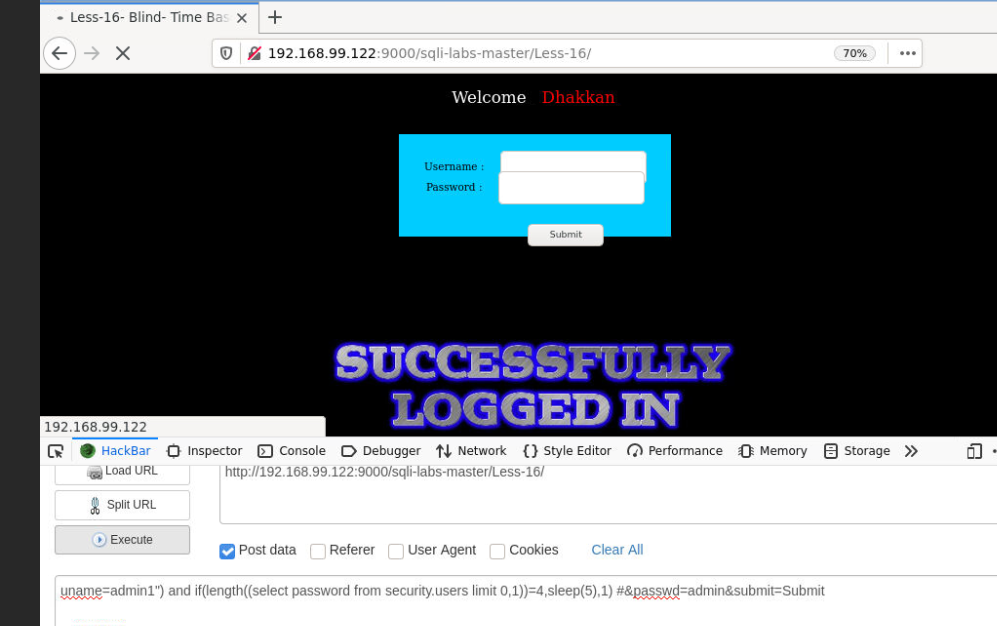Click the Password input field

(571, 187)
